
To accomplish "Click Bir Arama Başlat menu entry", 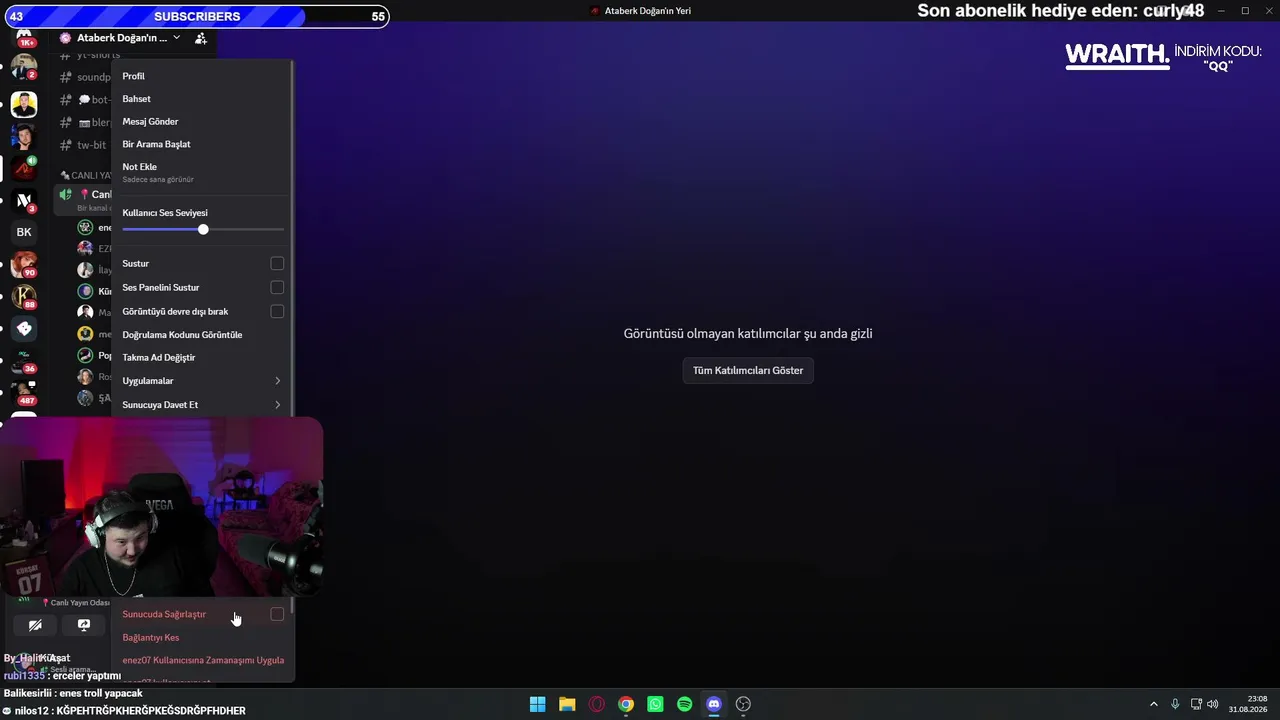I will (x=202, y=144).
